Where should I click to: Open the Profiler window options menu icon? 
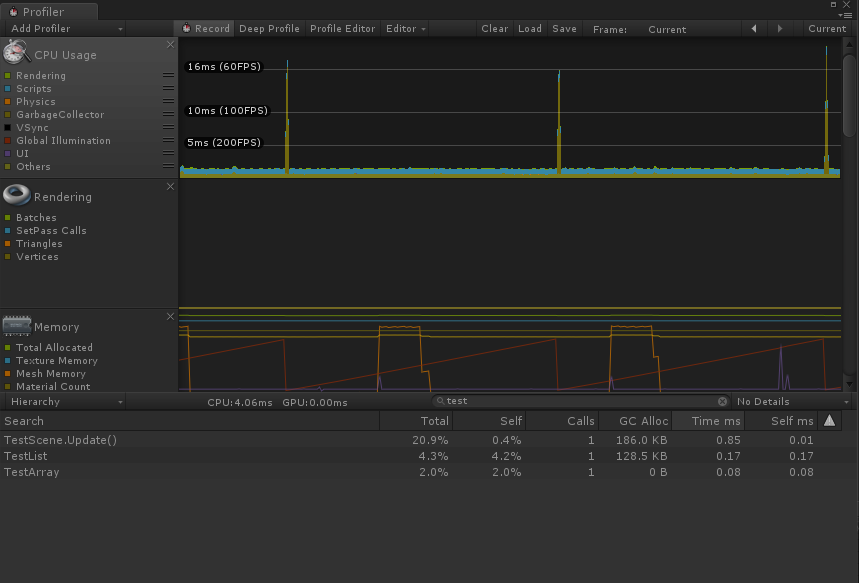844,15
